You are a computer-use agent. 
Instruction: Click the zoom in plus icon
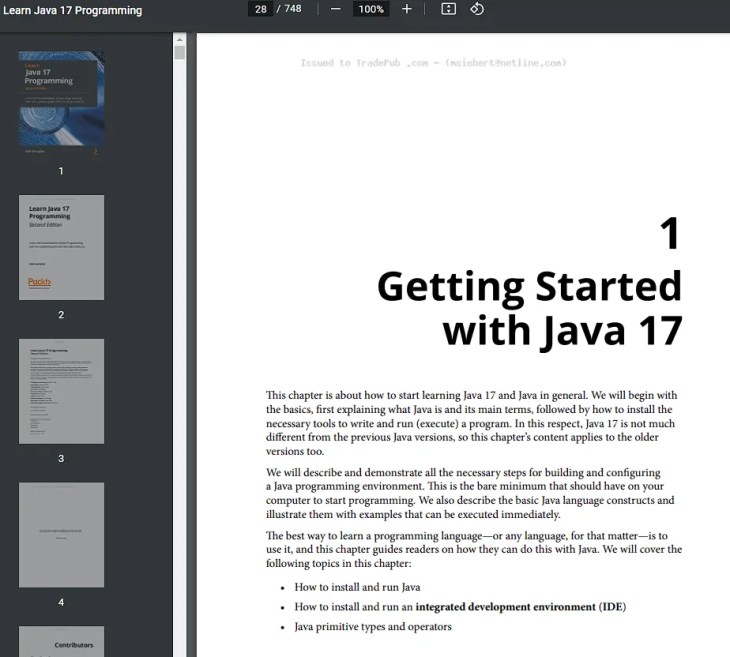[x=406, y=9]
